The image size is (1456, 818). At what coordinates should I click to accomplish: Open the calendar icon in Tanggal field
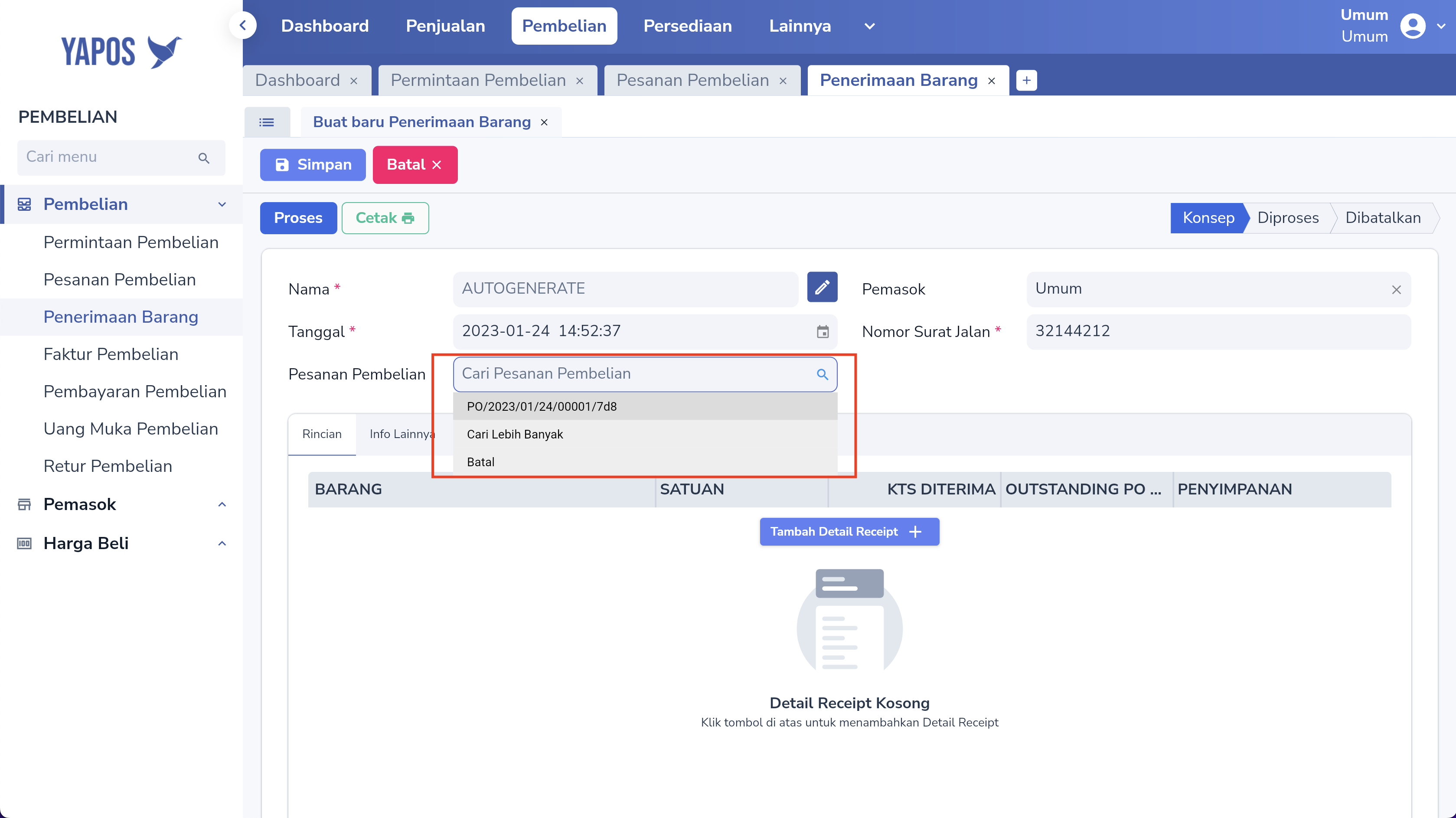(x=823, y=331)
